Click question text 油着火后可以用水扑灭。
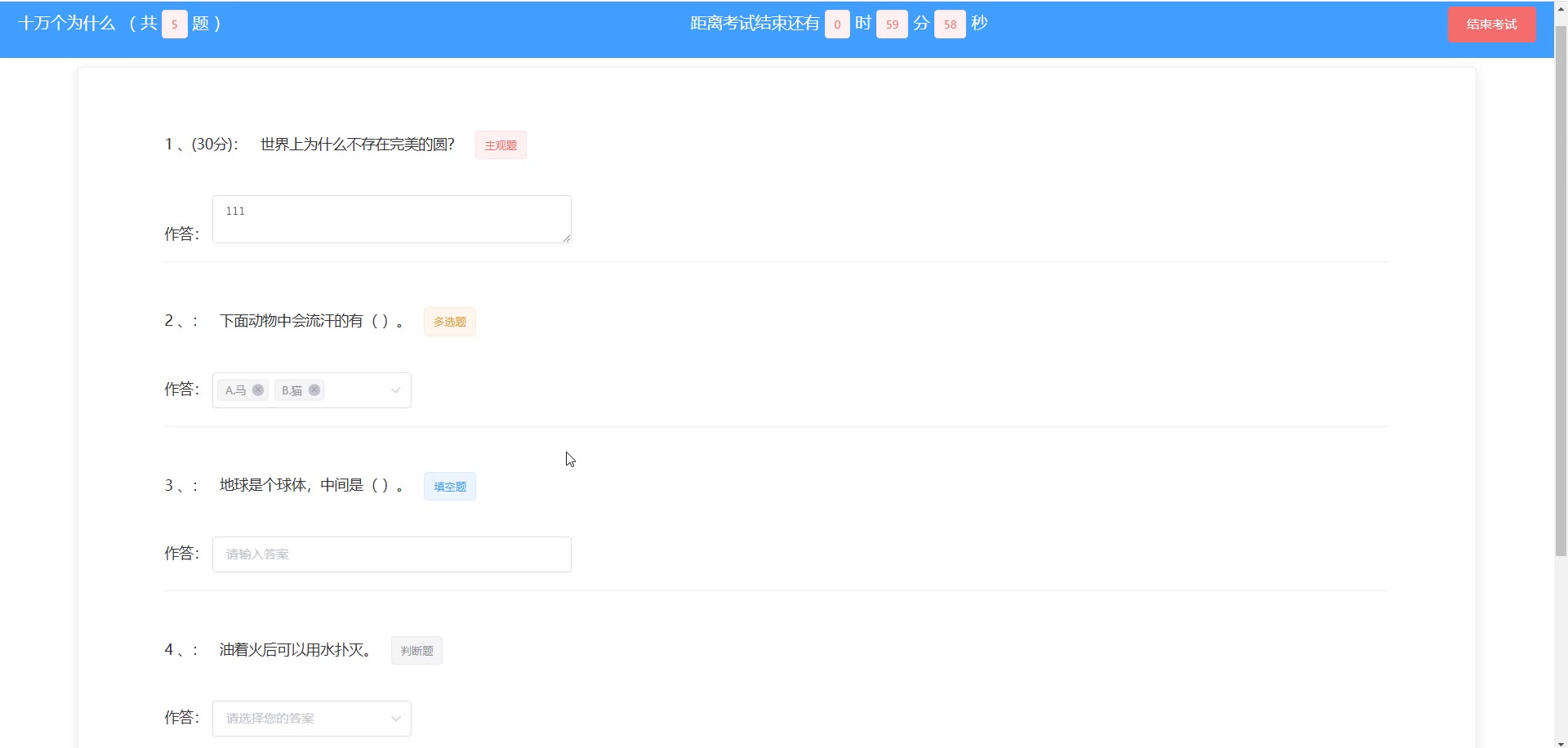The height and width of the screenshot is (748, 1568). coord(297,650)
